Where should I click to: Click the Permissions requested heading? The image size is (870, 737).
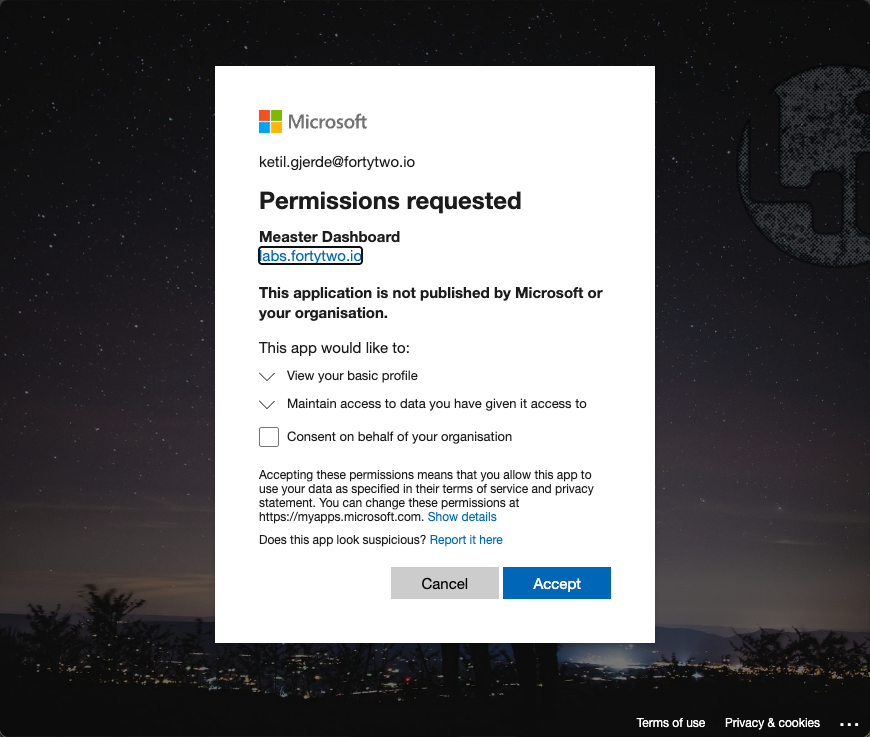(390, 201)
